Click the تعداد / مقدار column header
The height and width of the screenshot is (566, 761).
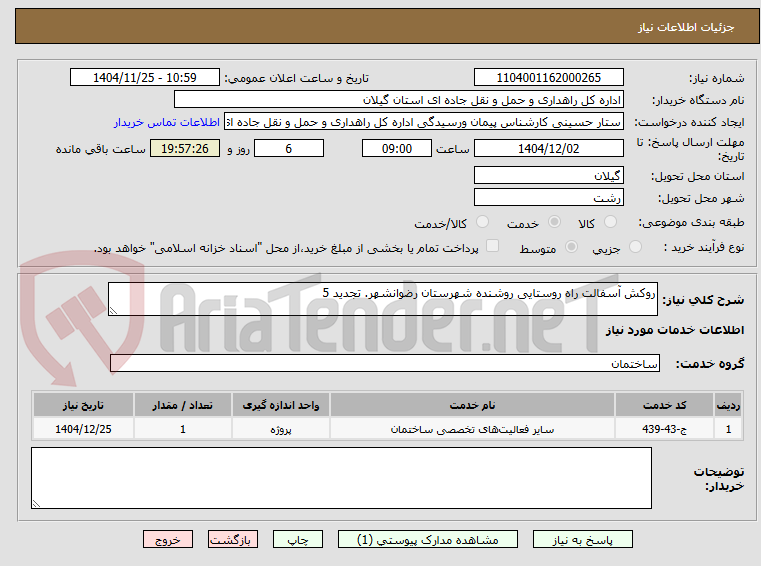tap(183, 405)
